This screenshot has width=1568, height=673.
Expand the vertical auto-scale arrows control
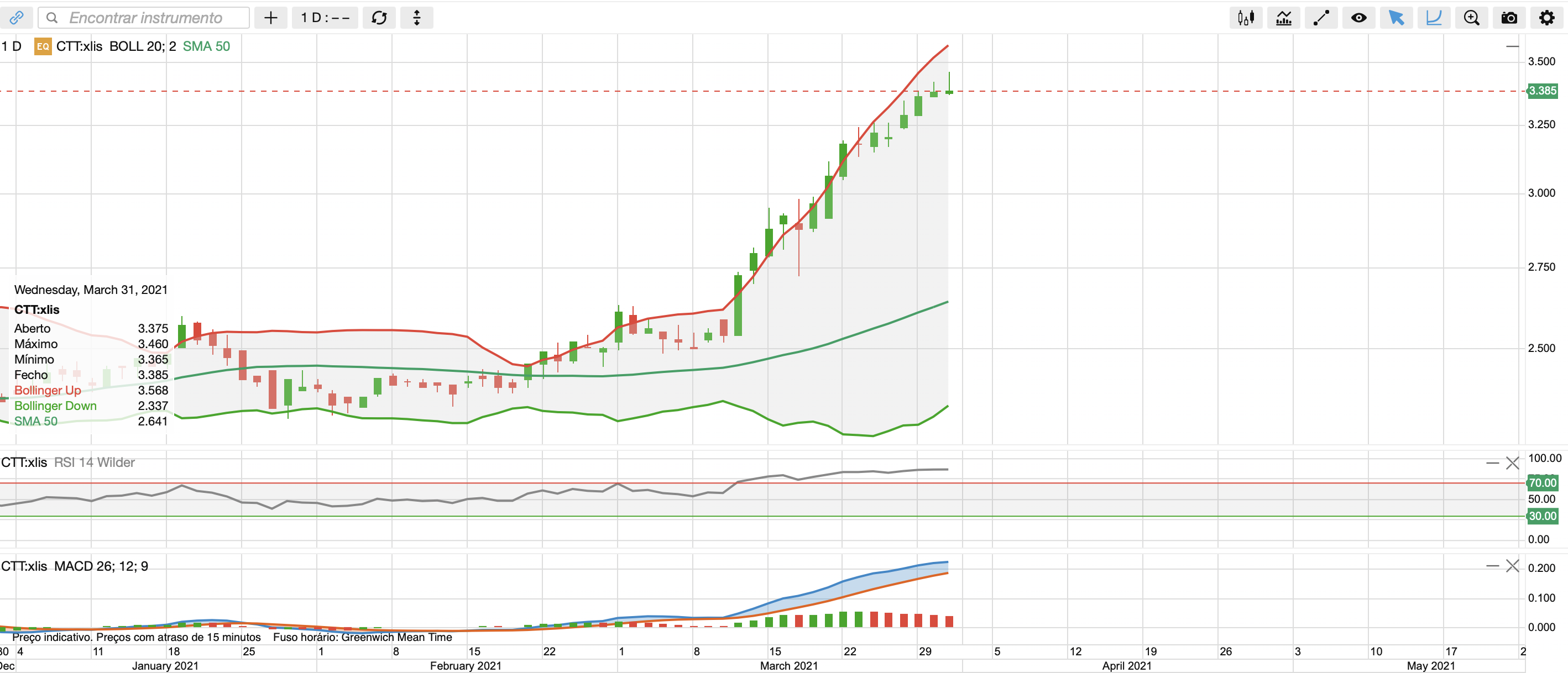tap(417, 18)
